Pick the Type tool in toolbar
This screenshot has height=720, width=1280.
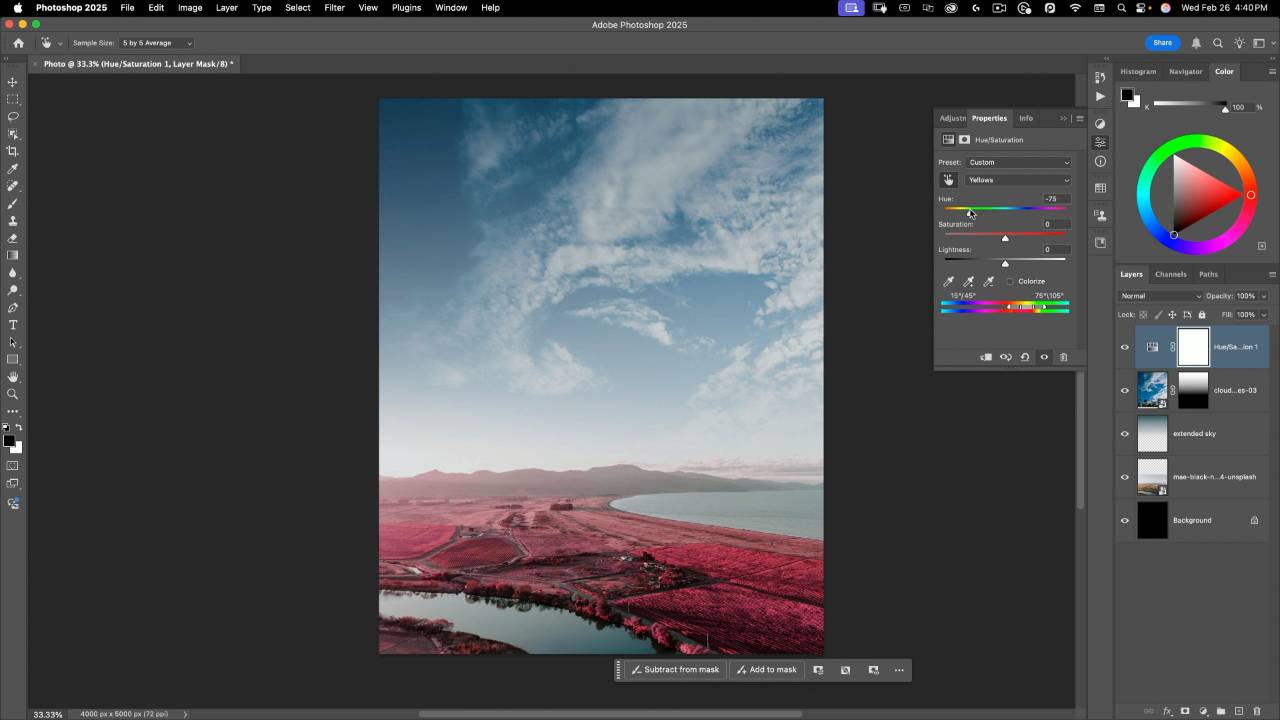click(13, 325)
